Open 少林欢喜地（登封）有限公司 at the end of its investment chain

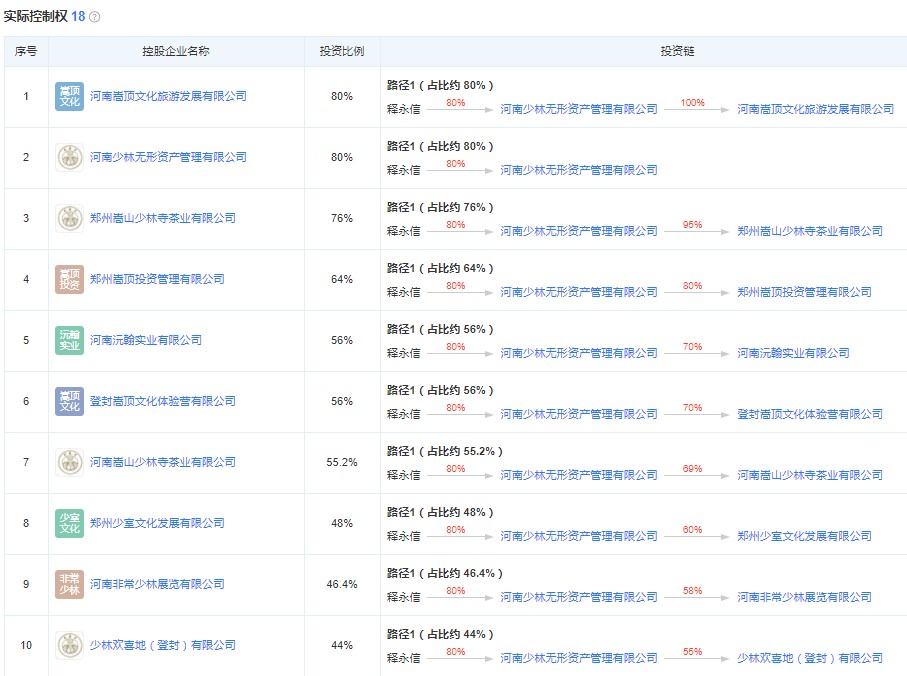coord(809,658)
